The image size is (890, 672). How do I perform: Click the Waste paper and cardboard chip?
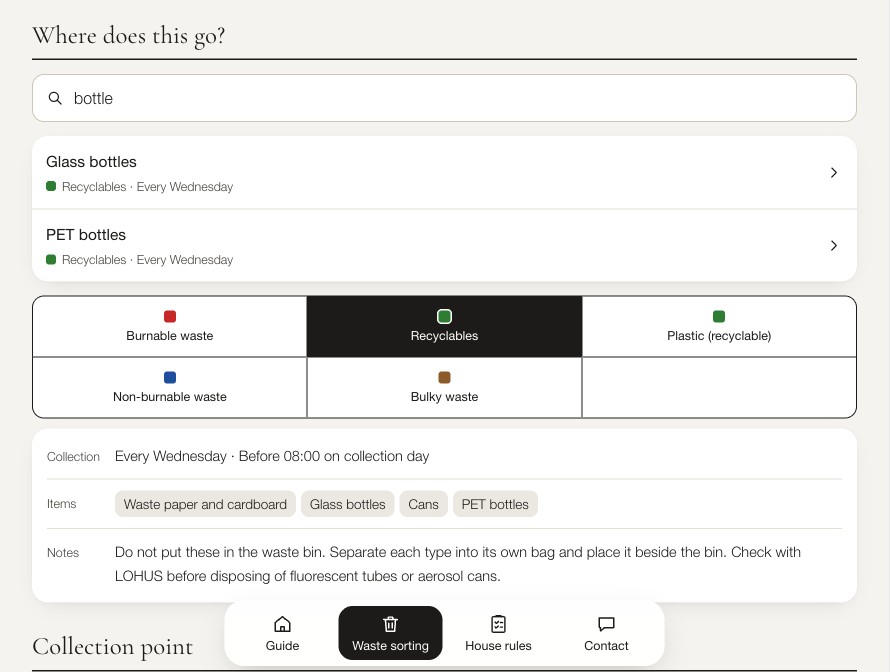(205, 504)
